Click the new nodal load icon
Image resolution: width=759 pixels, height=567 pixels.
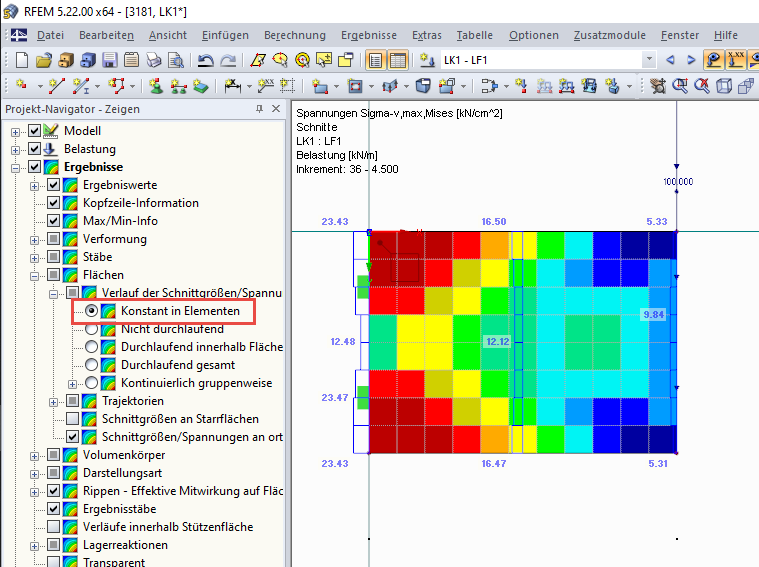click(x=521, y=86)
